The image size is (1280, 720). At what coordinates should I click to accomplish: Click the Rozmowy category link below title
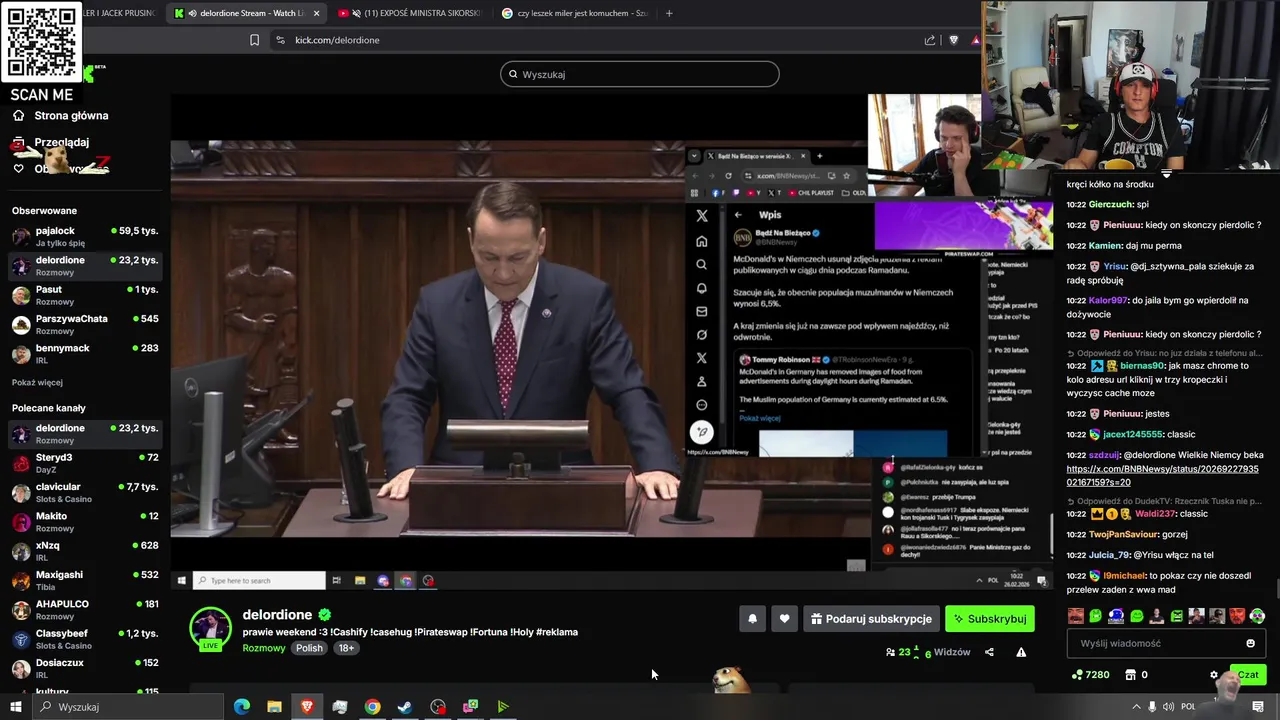[x=264, y=648]
